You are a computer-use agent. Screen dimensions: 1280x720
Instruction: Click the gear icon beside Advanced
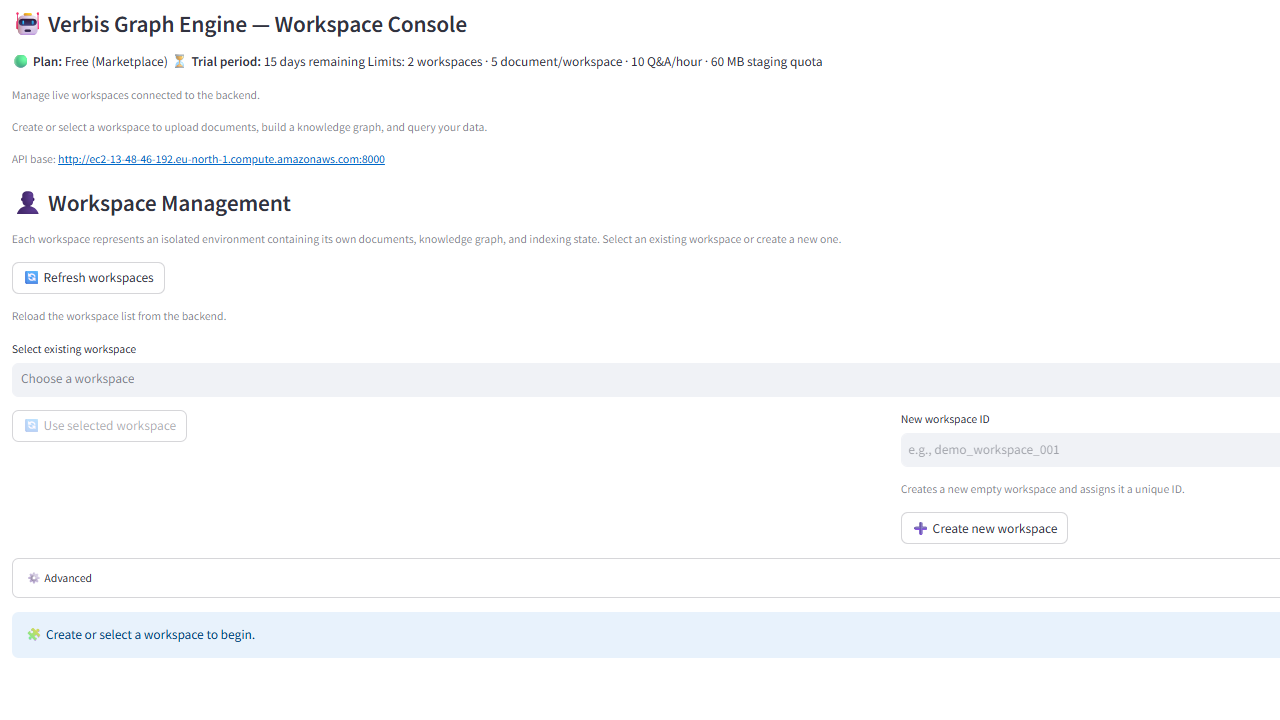(x=34, y=578)
